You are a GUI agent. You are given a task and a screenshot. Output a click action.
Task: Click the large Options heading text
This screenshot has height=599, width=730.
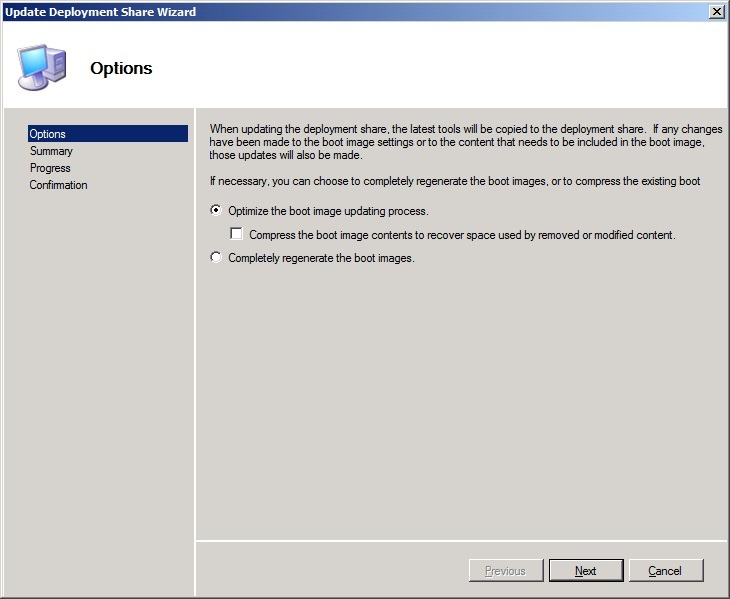[x=121, y=69]
